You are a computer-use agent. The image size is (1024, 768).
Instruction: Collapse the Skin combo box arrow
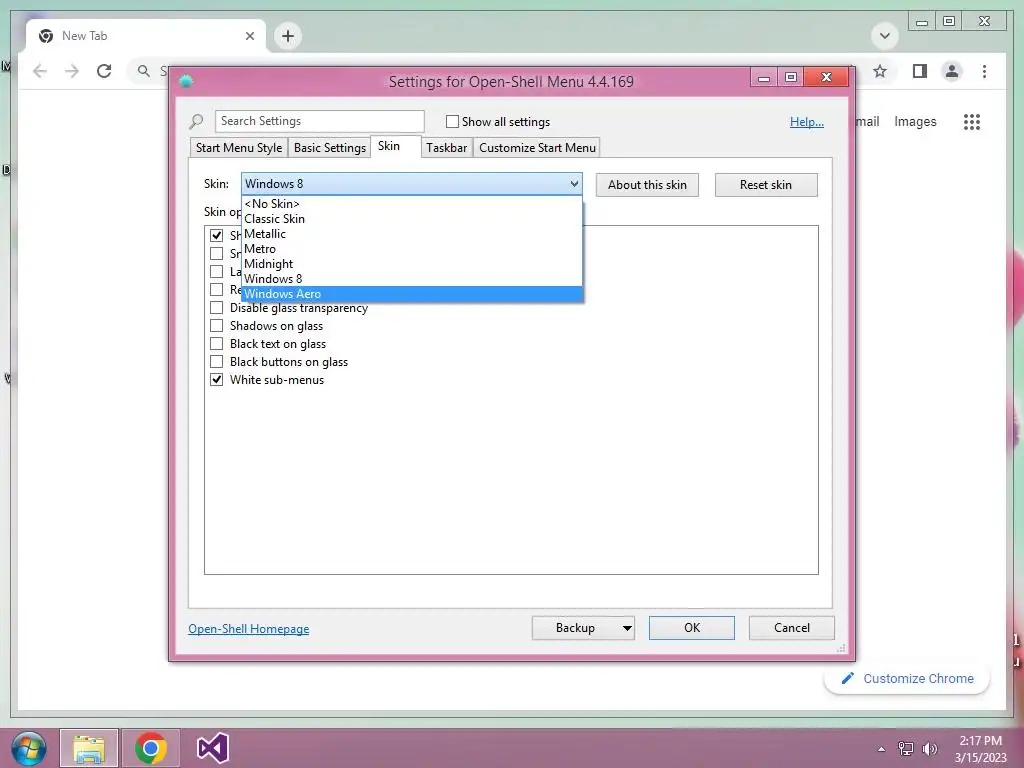click(x=574, y=184)
